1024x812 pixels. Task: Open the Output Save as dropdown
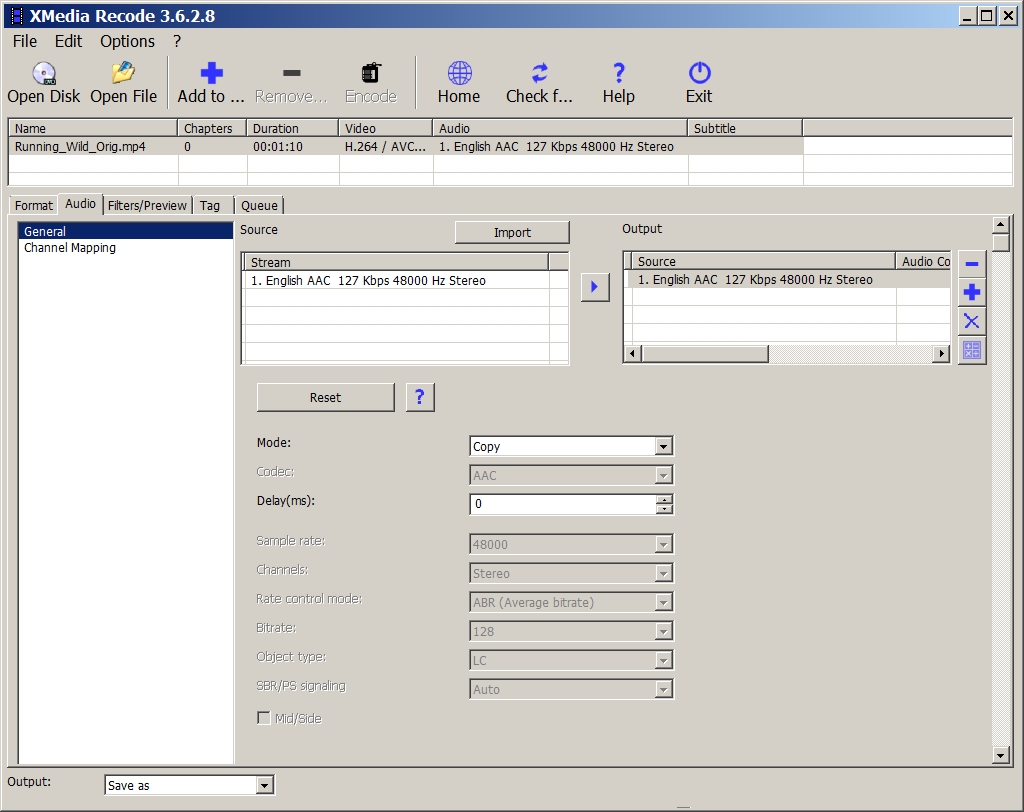coord(264,785)
